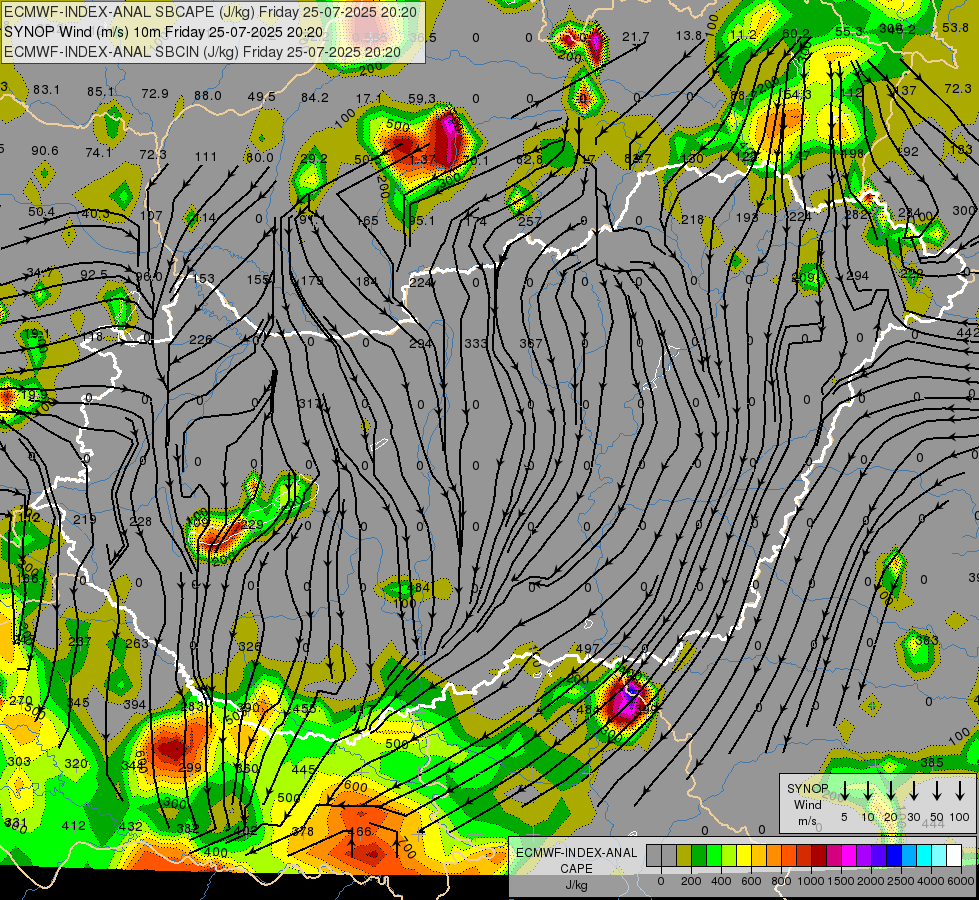Click the 263 CAPE value on map
Image resolution: width=979 pixels, height=900 pixels.
coord(137,643)
